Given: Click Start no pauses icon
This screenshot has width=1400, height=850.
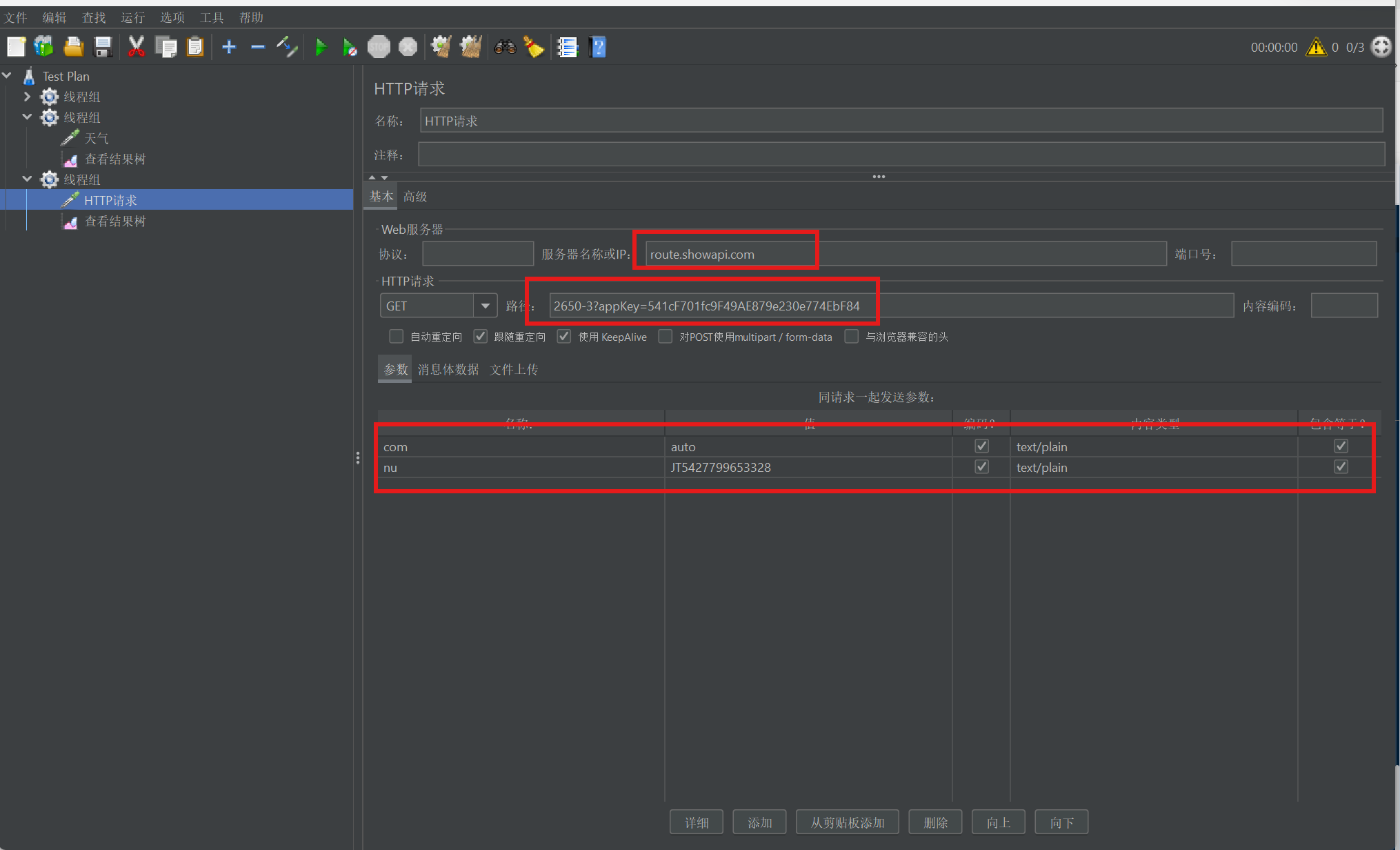Looking at the screenshot, I should pyautogui.click(x=350, y=48).
